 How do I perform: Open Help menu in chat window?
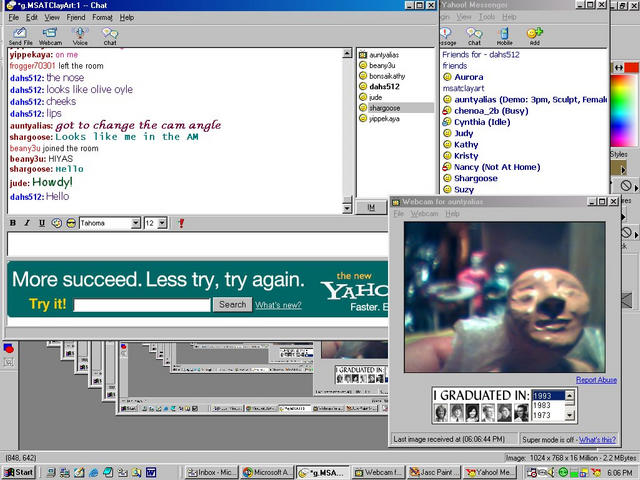click(x=127, y=18)
